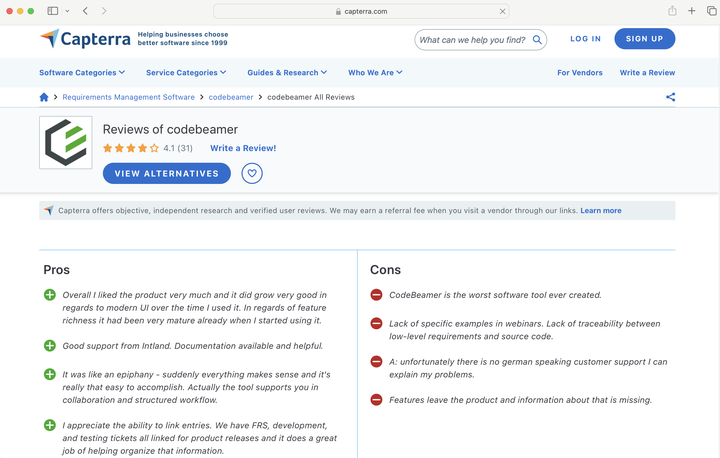720x458 pixels.
Task: Click the Reviews of codebeamer heading
Action: (x=170, y=130)
